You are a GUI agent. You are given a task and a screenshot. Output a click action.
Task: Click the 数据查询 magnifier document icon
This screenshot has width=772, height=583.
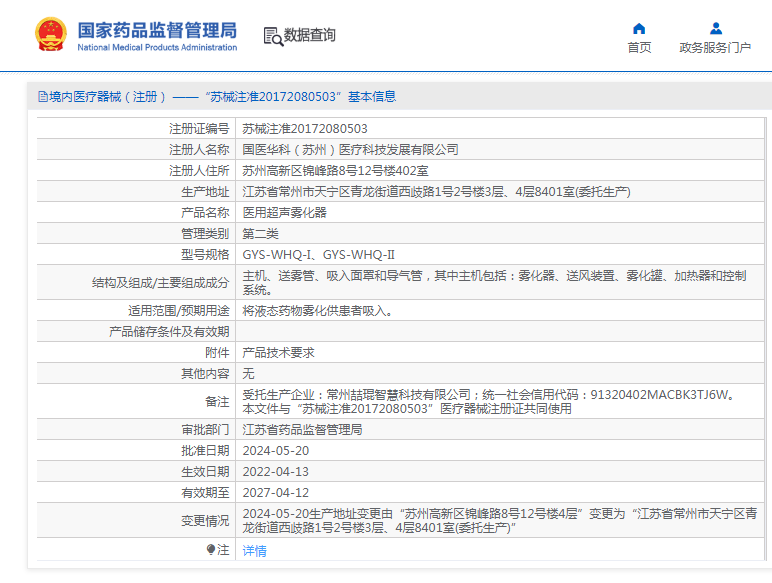click(x=272, y=36)
